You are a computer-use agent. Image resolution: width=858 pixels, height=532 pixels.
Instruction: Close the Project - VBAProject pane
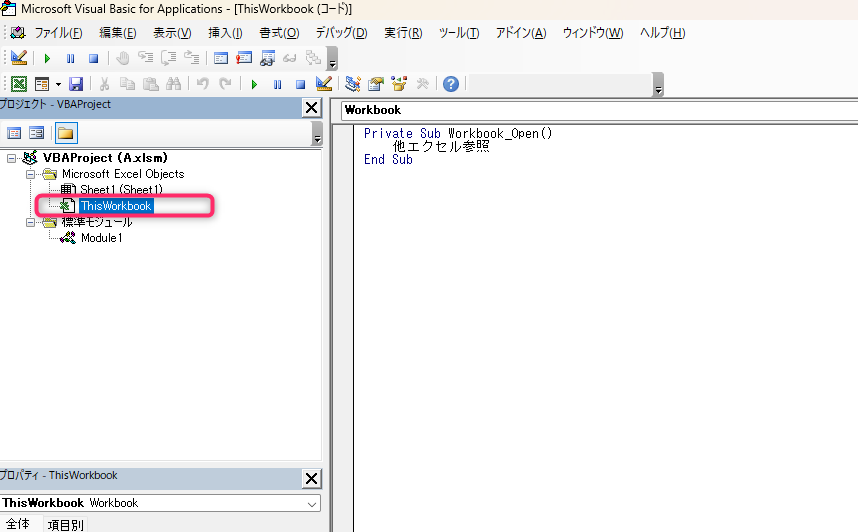pos(311,108)
